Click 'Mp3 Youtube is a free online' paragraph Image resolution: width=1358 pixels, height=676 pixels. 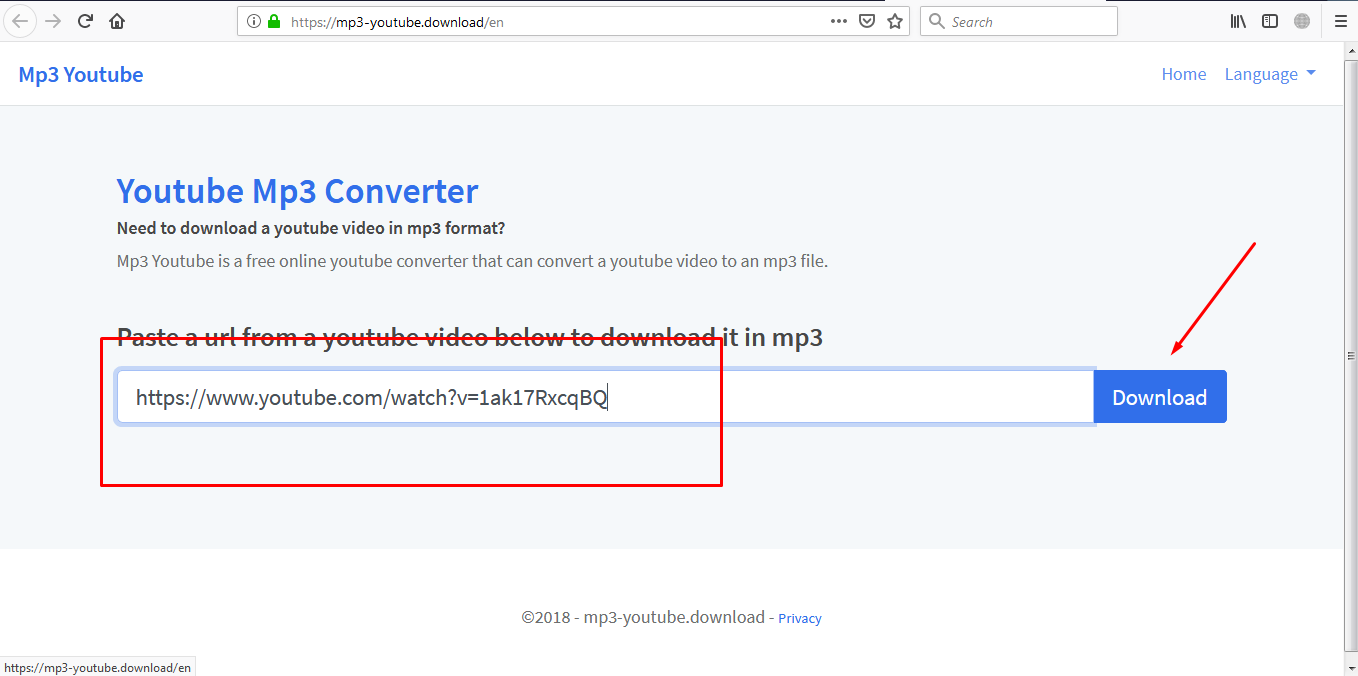click(472, 262)
